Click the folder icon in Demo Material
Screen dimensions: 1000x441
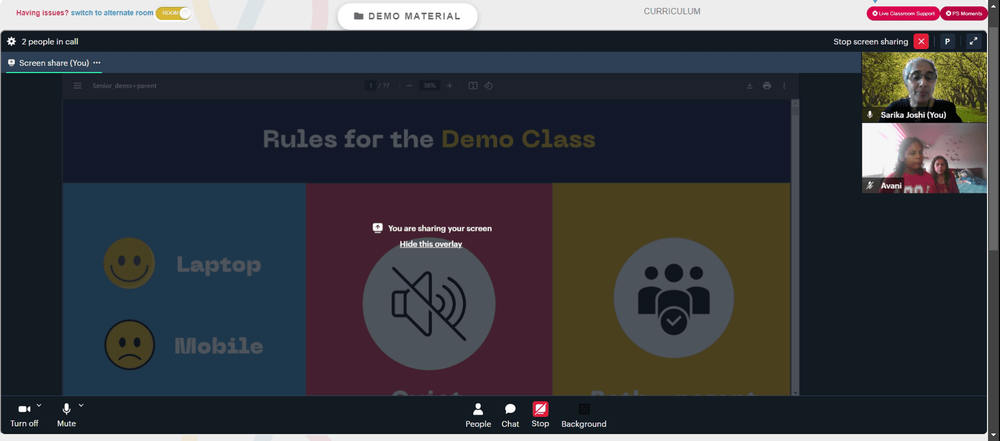pyautogui.click(x=358, y=16)
